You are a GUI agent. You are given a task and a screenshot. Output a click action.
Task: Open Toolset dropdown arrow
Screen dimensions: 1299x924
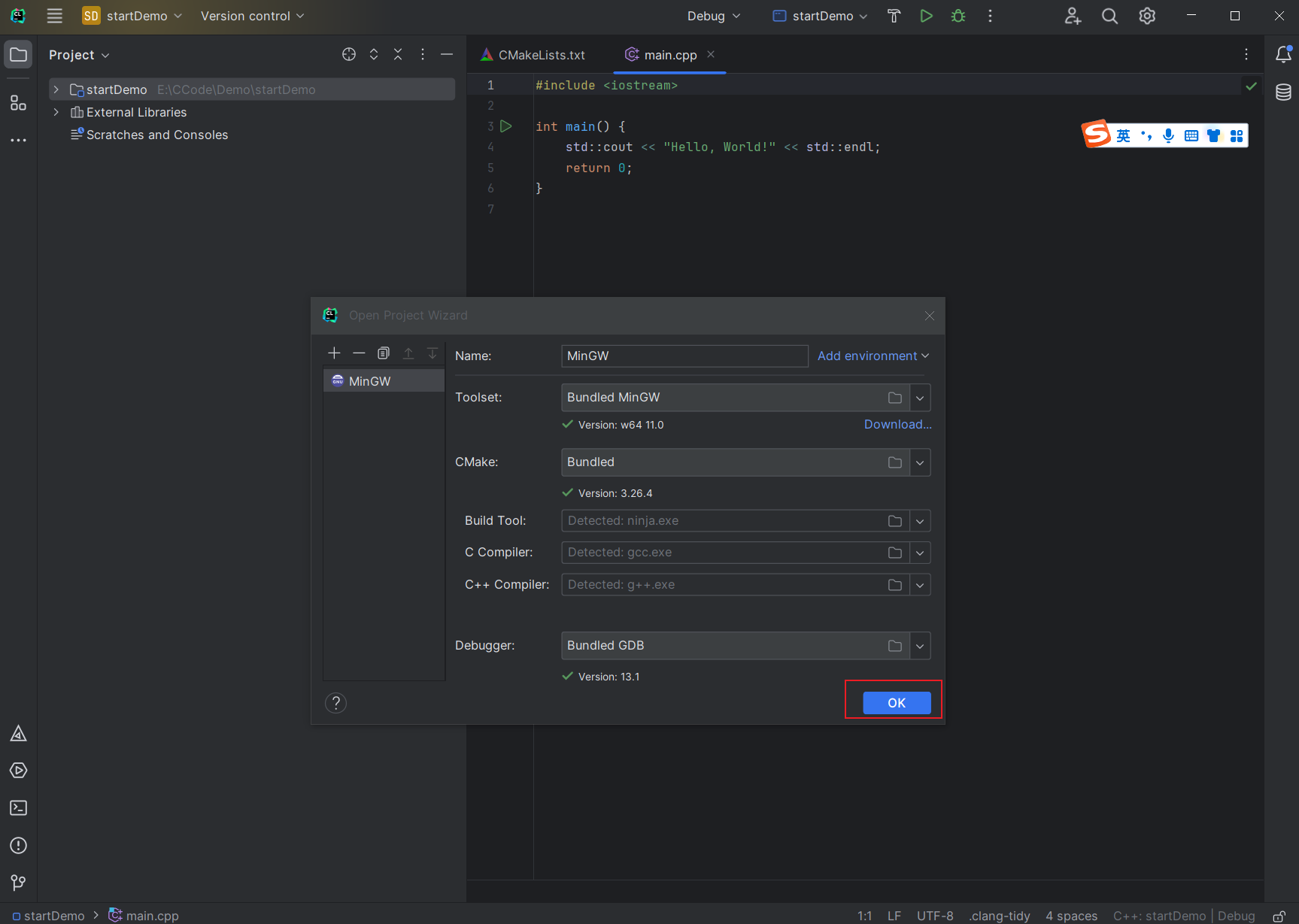coord(920,398)
